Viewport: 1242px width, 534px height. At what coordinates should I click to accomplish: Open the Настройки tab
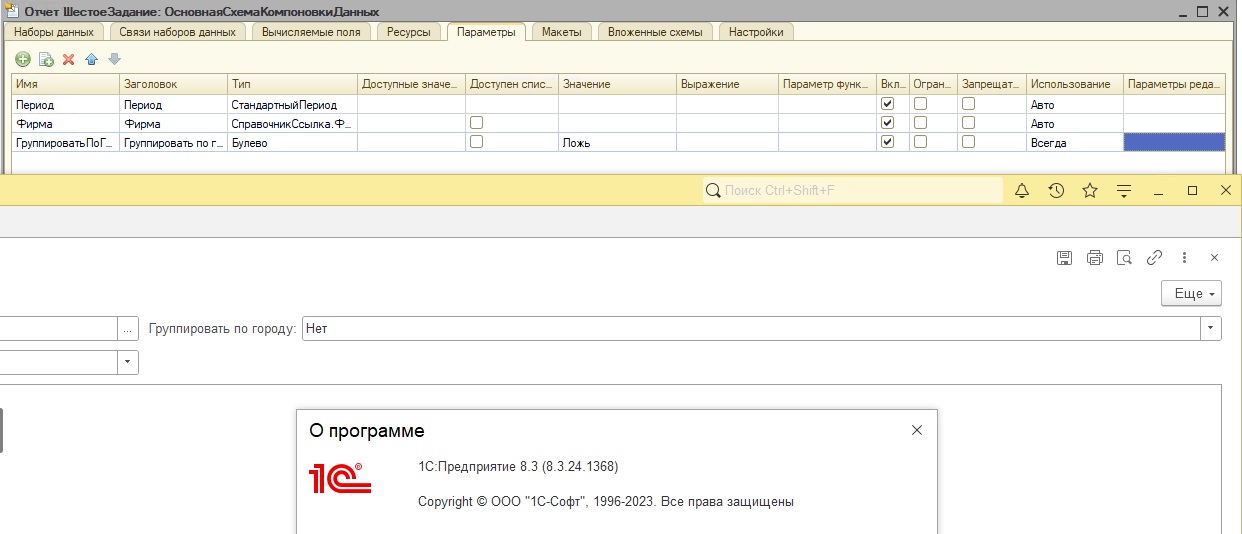click(x=756, y=32)
